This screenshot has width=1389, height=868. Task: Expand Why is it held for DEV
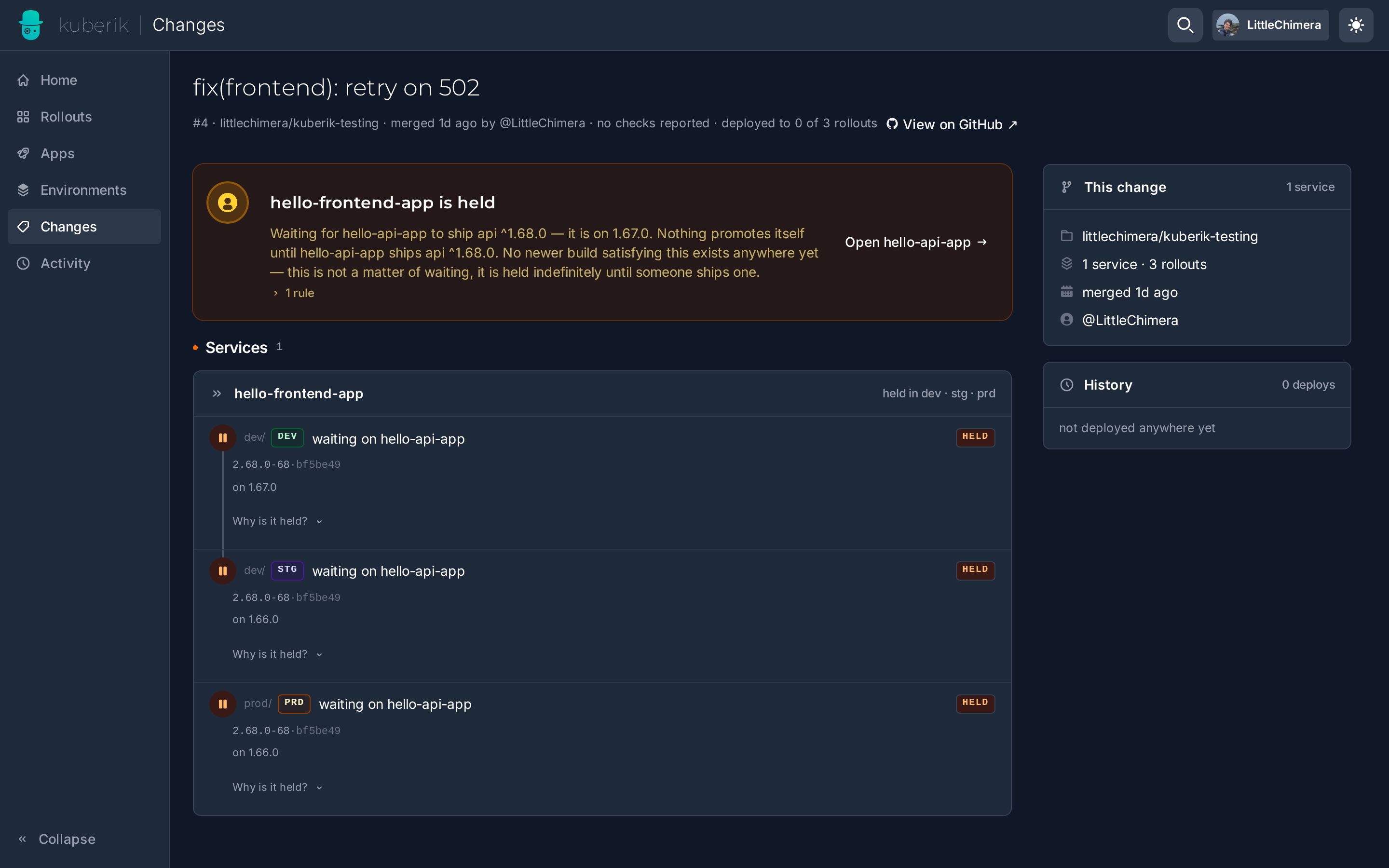pos(278,521)
